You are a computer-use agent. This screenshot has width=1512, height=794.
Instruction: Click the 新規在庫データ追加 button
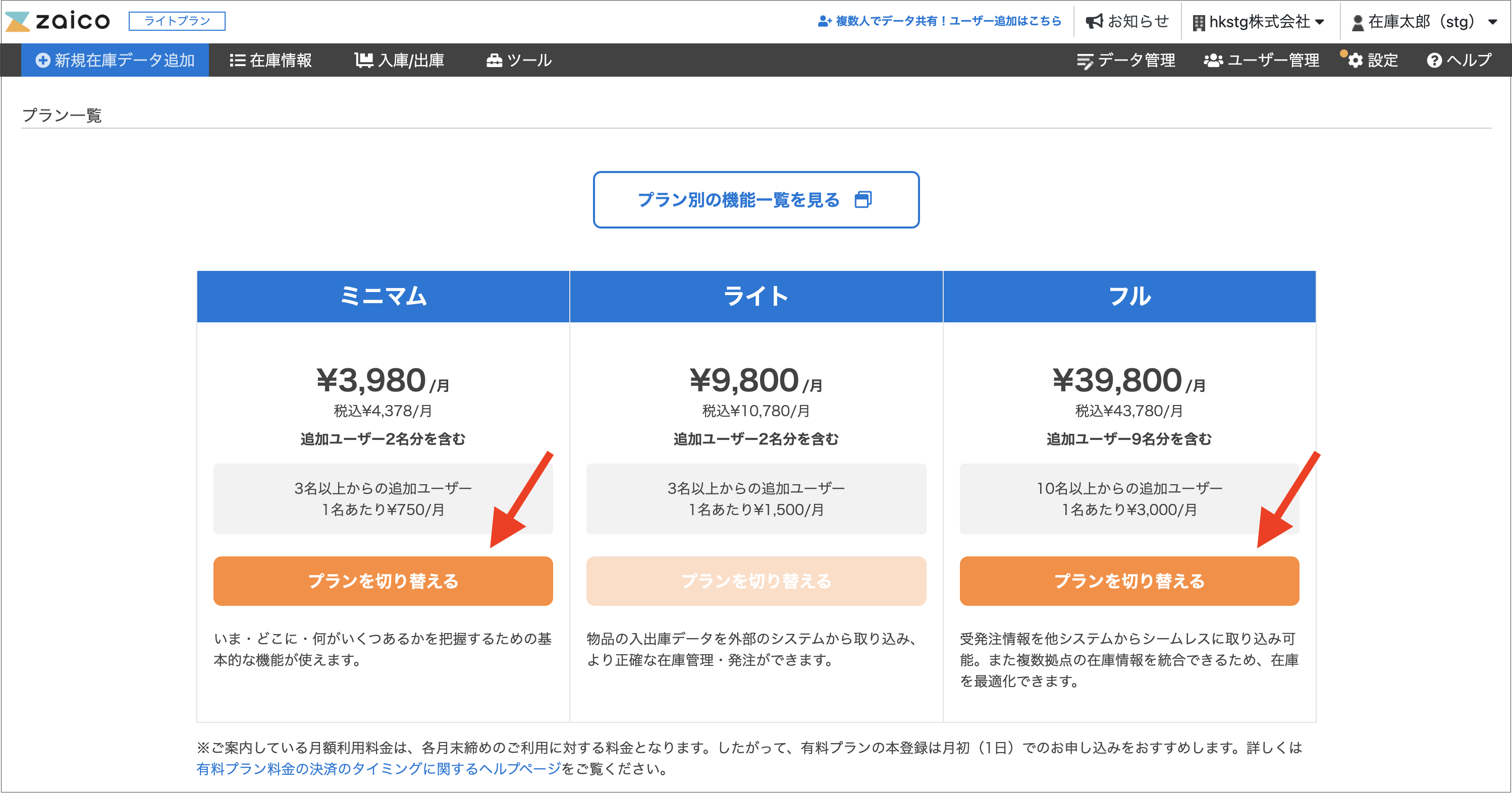[115, 60]
